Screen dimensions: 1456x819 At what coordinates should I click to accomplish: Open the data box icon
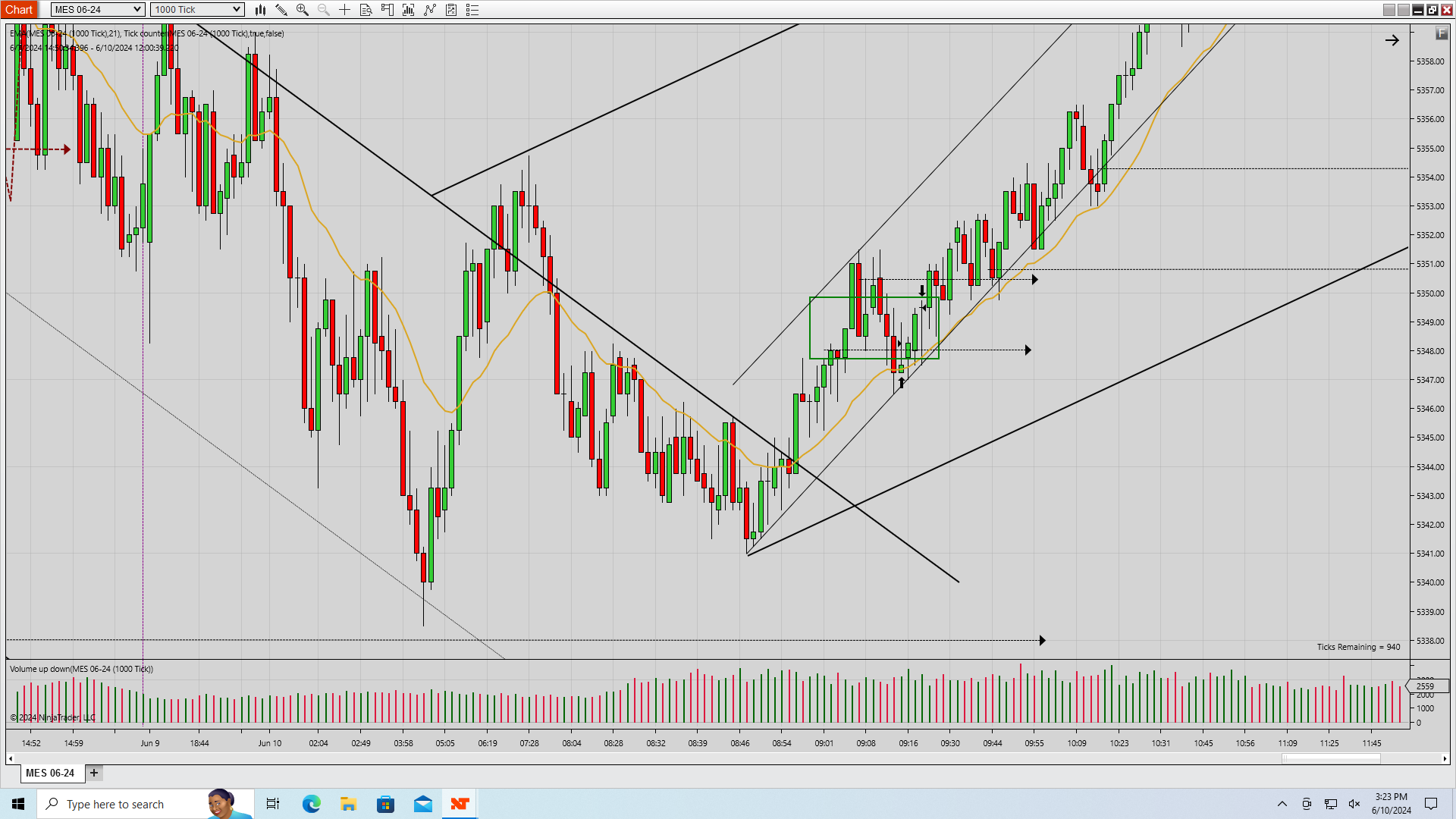click(366, 10)
